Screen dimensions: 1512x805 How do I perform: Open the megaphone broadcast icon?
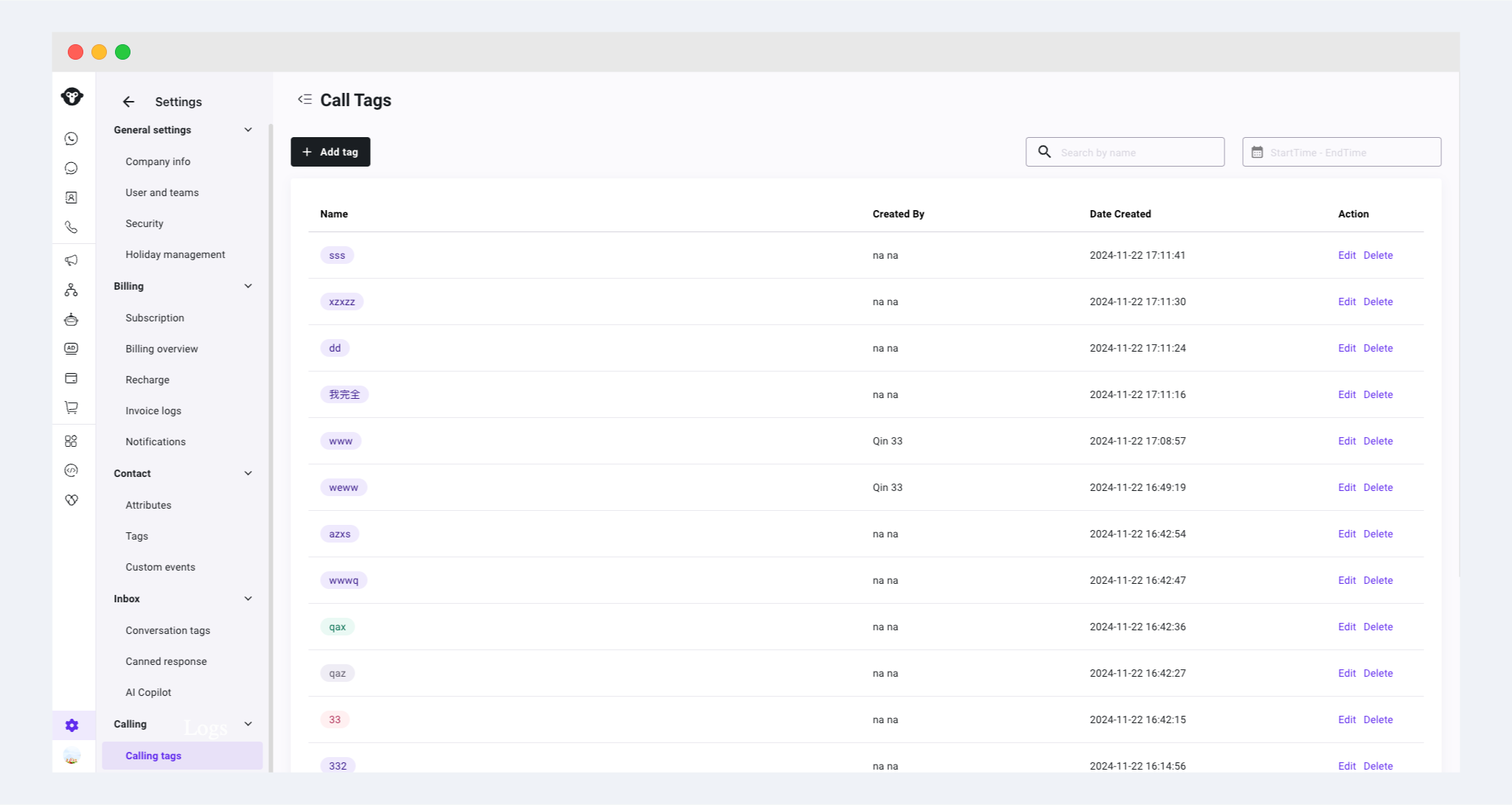[72, 260]
